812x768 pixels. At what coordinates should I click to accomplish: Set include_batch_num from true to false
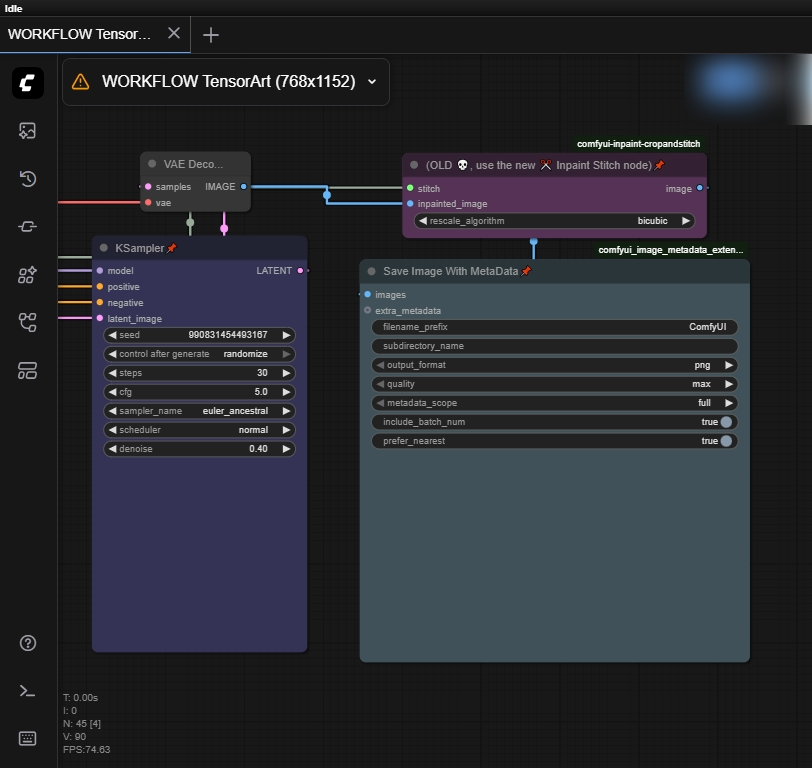(x=728, y=422)
